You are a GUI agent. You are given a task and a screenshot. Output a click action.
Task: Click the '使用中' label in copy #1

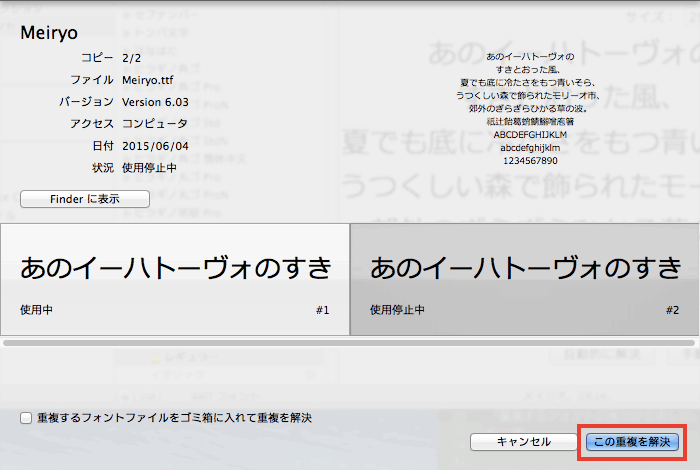[36, 310]
